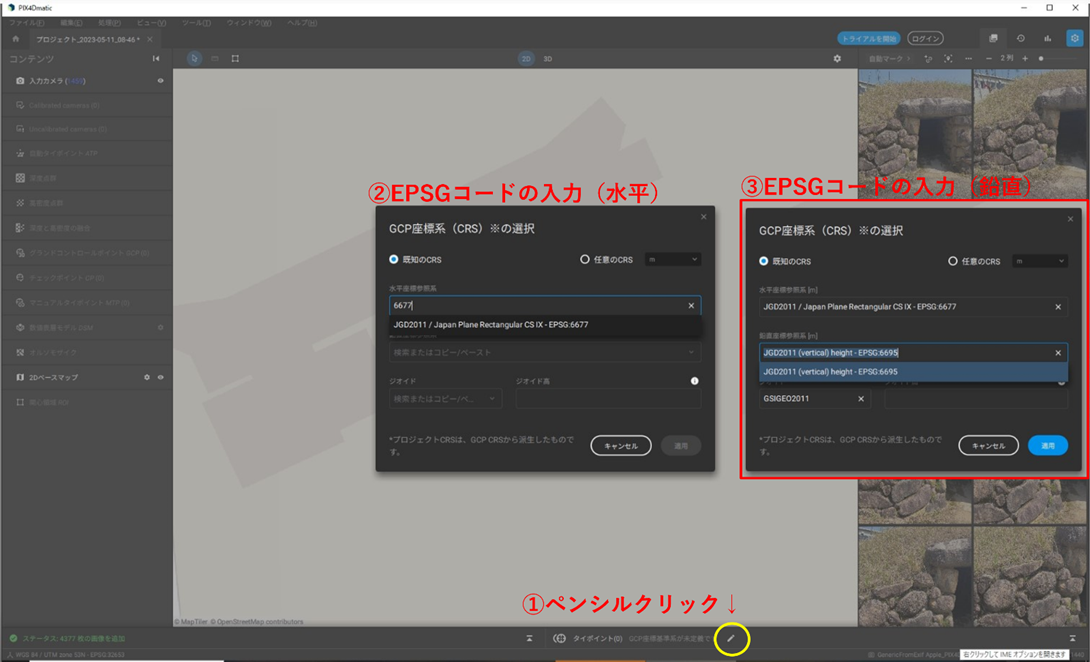Select 任意のCRS in the right dialog
The image size is (1090, 662).
click(x=953, y=261)
